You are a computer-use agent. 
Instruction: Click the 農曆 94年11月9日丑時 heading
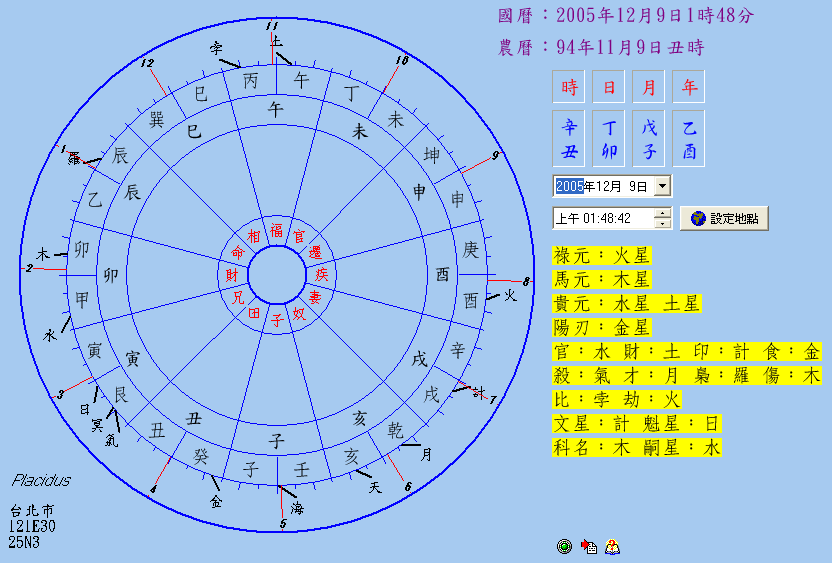pyautogui.click(x=601, y=47)
